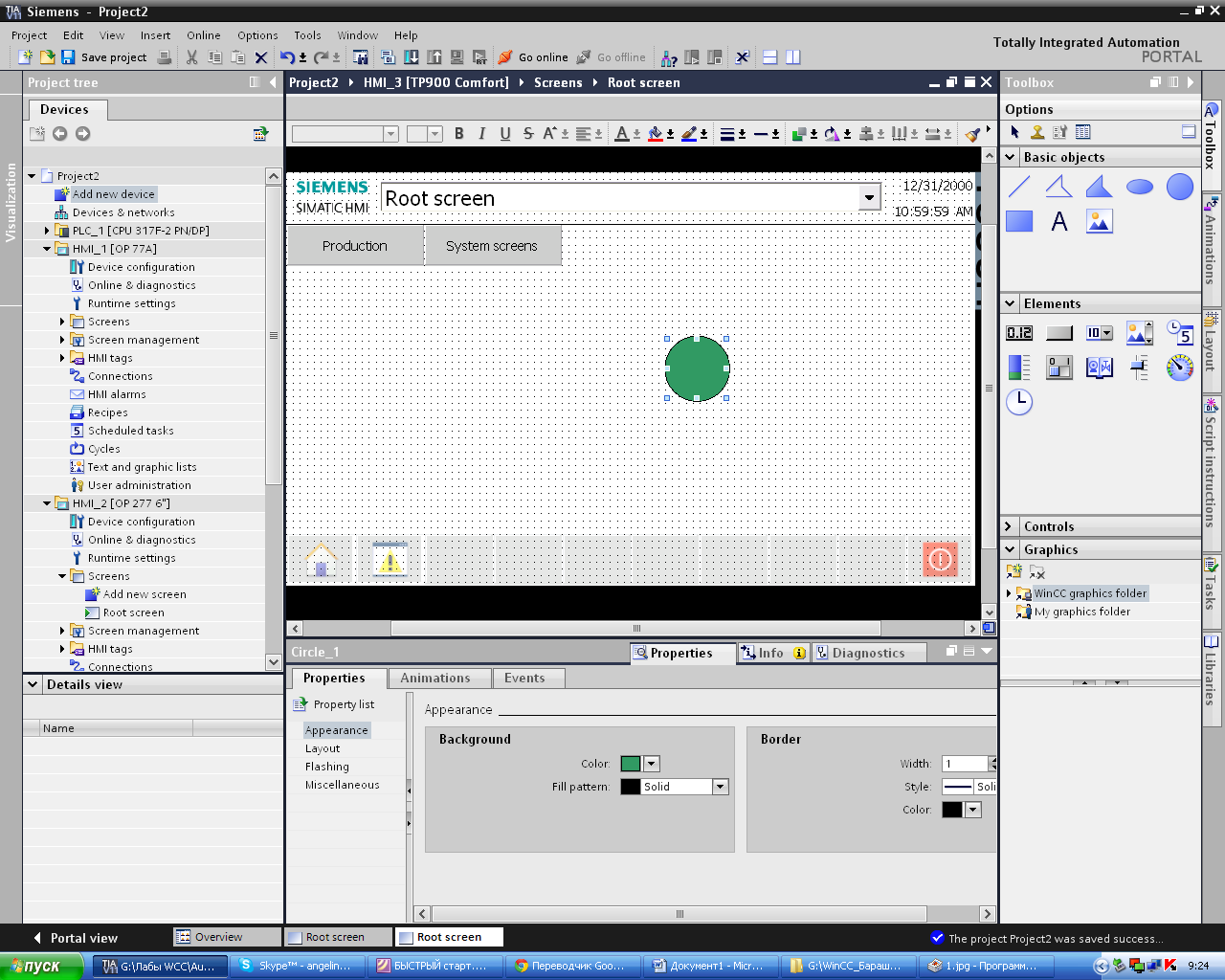
Task: Select the Symbol library element
Action: (x=1100, y=367)
